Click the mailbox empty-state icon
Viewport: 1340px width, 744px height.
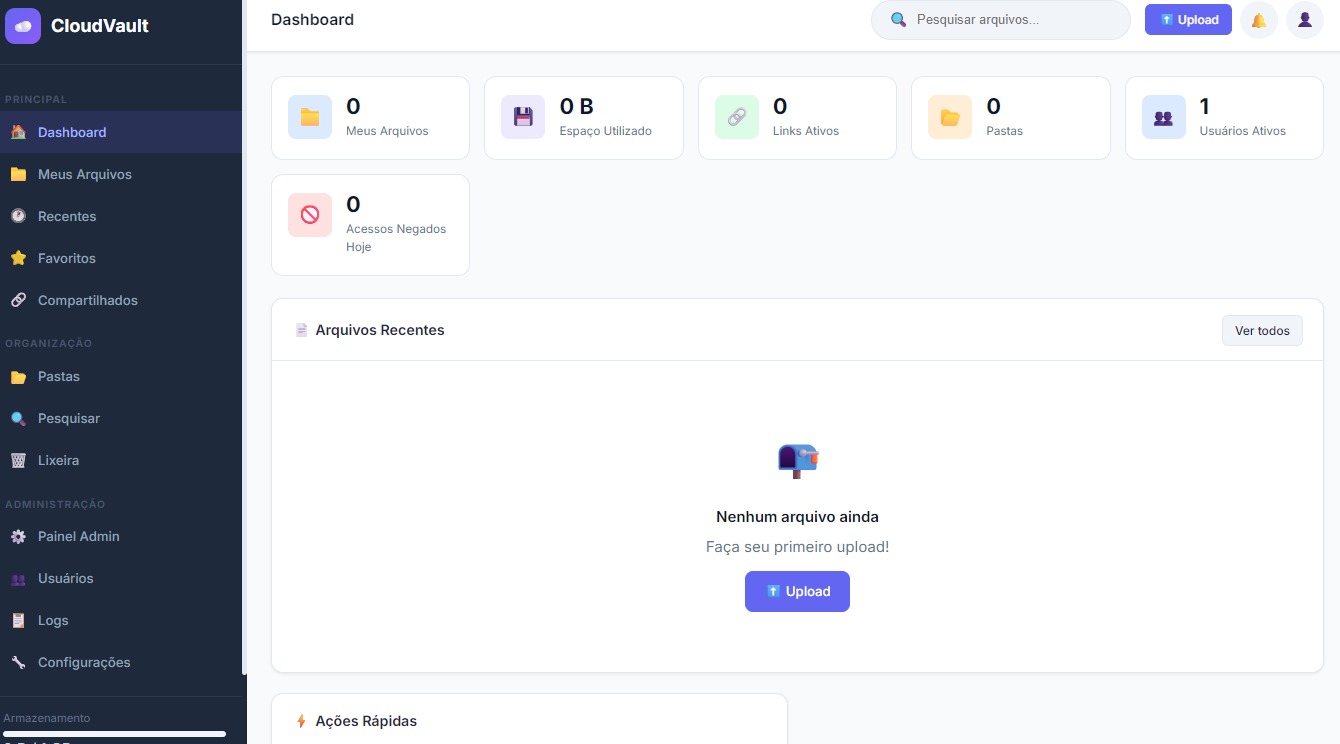coord(797,460)
